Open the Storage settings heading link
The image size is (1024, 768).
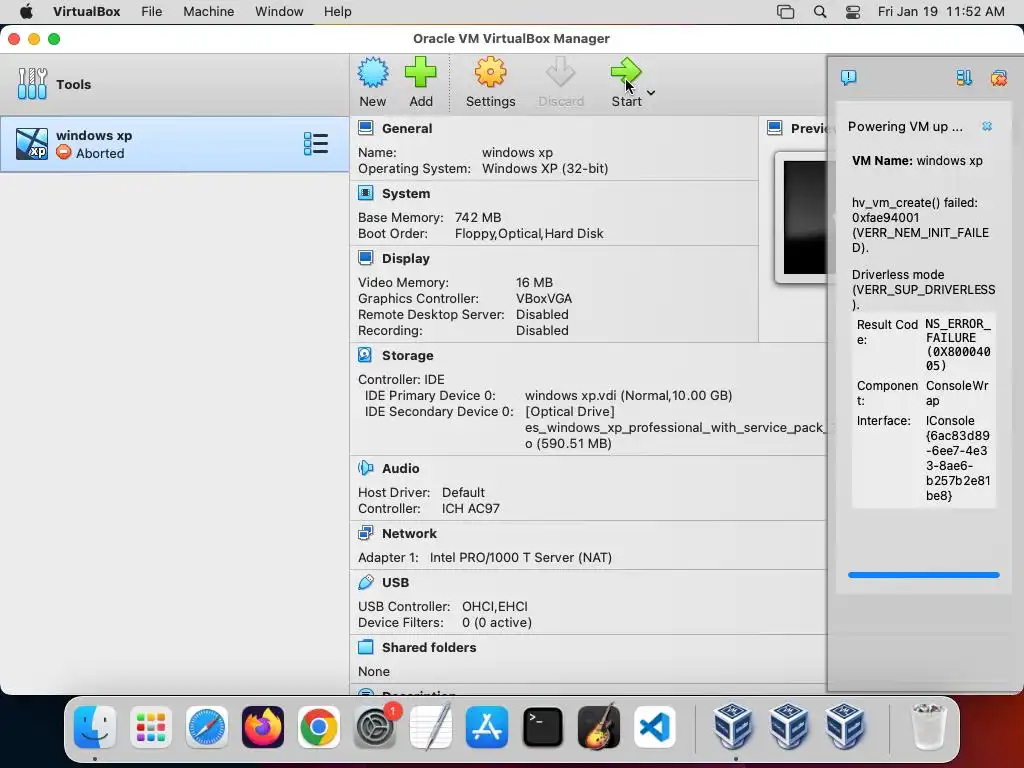(408, 355)
